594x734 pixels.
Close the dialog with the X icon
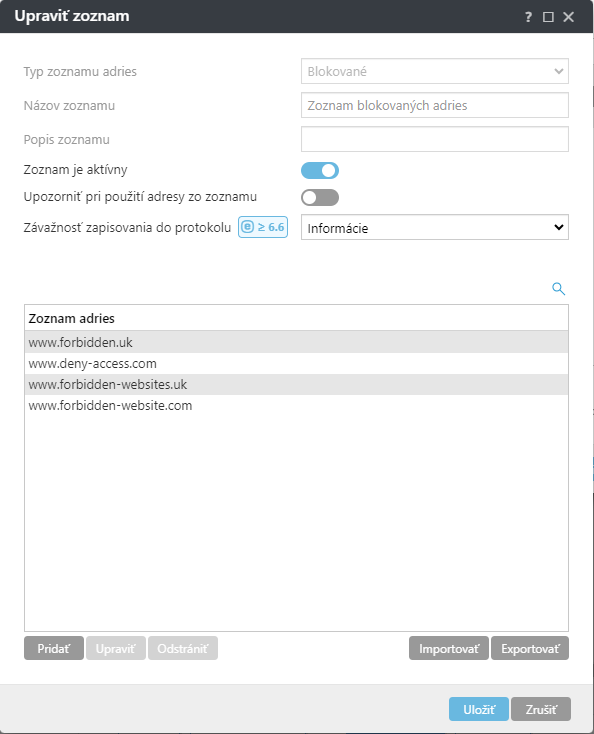coord(568,17)
